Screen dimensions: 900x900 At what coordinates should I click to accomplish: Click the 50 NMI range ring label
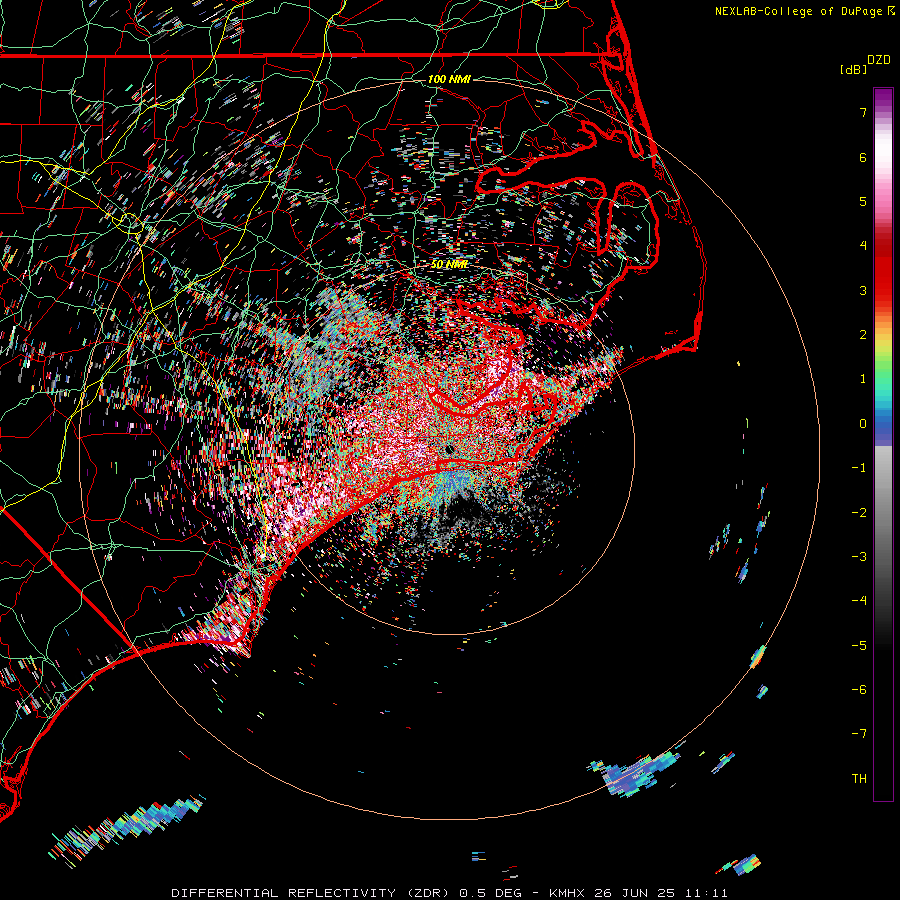point(449,264)
